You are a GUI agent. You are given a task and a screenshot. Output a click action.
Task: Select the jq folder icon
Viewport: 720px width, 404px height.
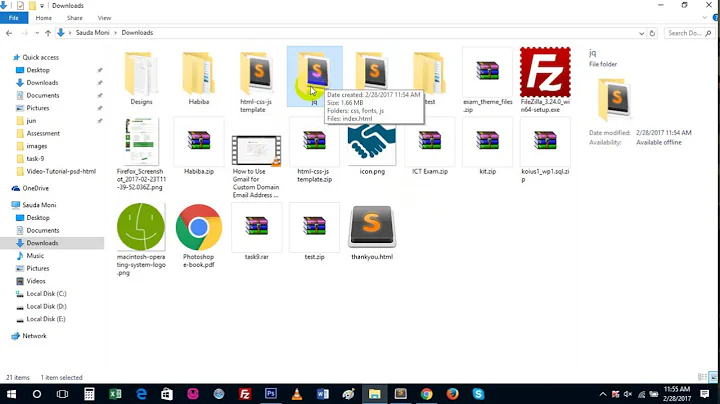tap(315, 76)
